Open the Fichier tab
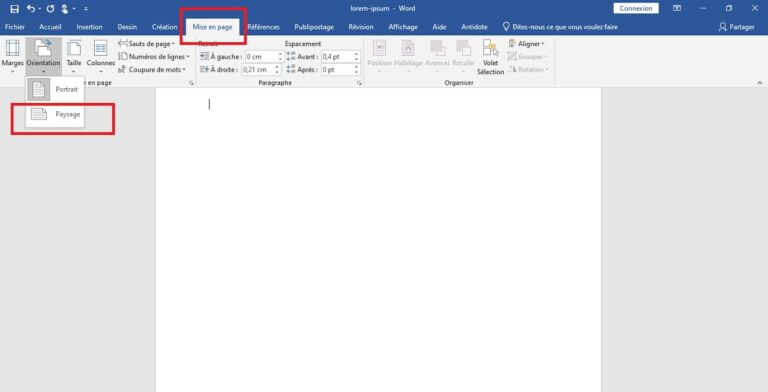The image size is (768, 392). coord(15,27)
